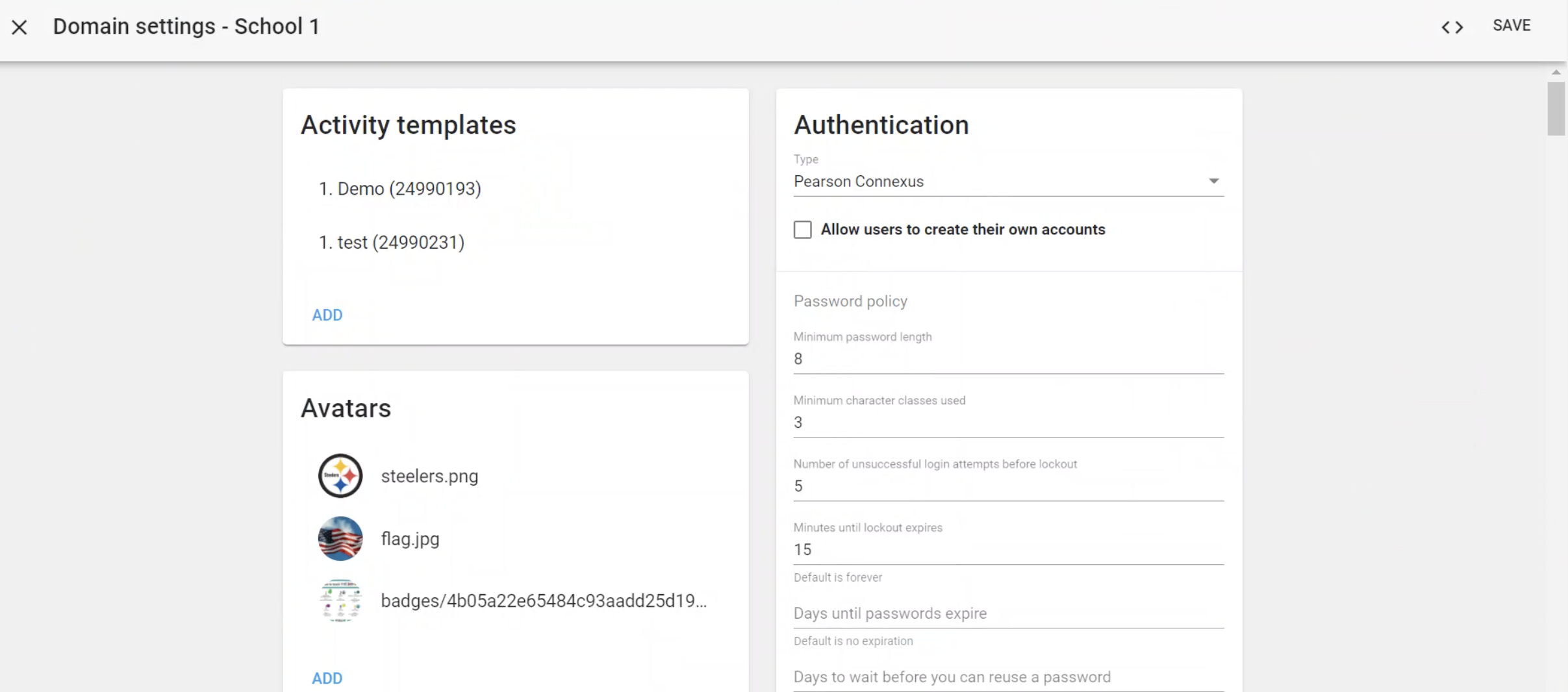
Task: Click the Activity templates heading
Action: point(408,125)
